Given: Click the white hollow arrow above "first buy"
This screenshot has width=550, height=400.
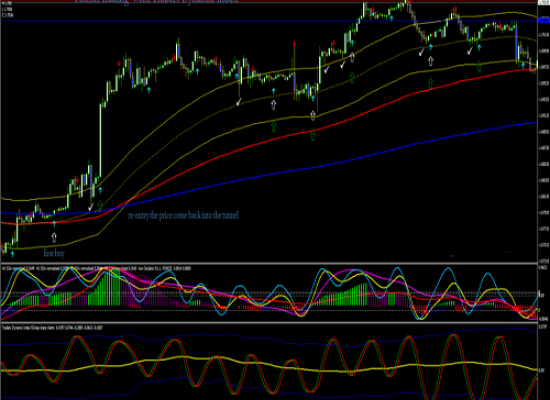Looking at the screenshot, I should pos(54,238).
